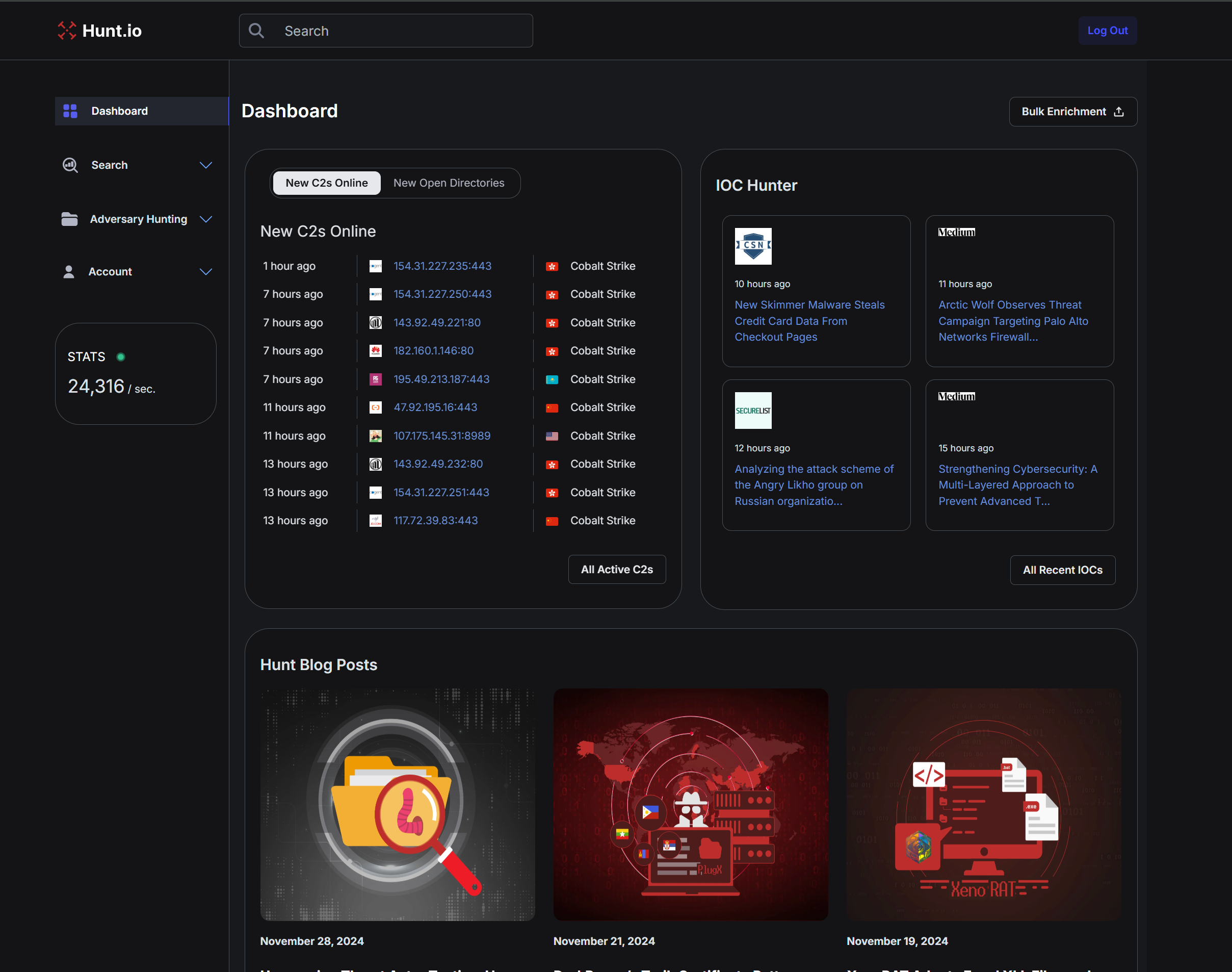Click the green status indicator next to STATS

click(x=121, y=356)
